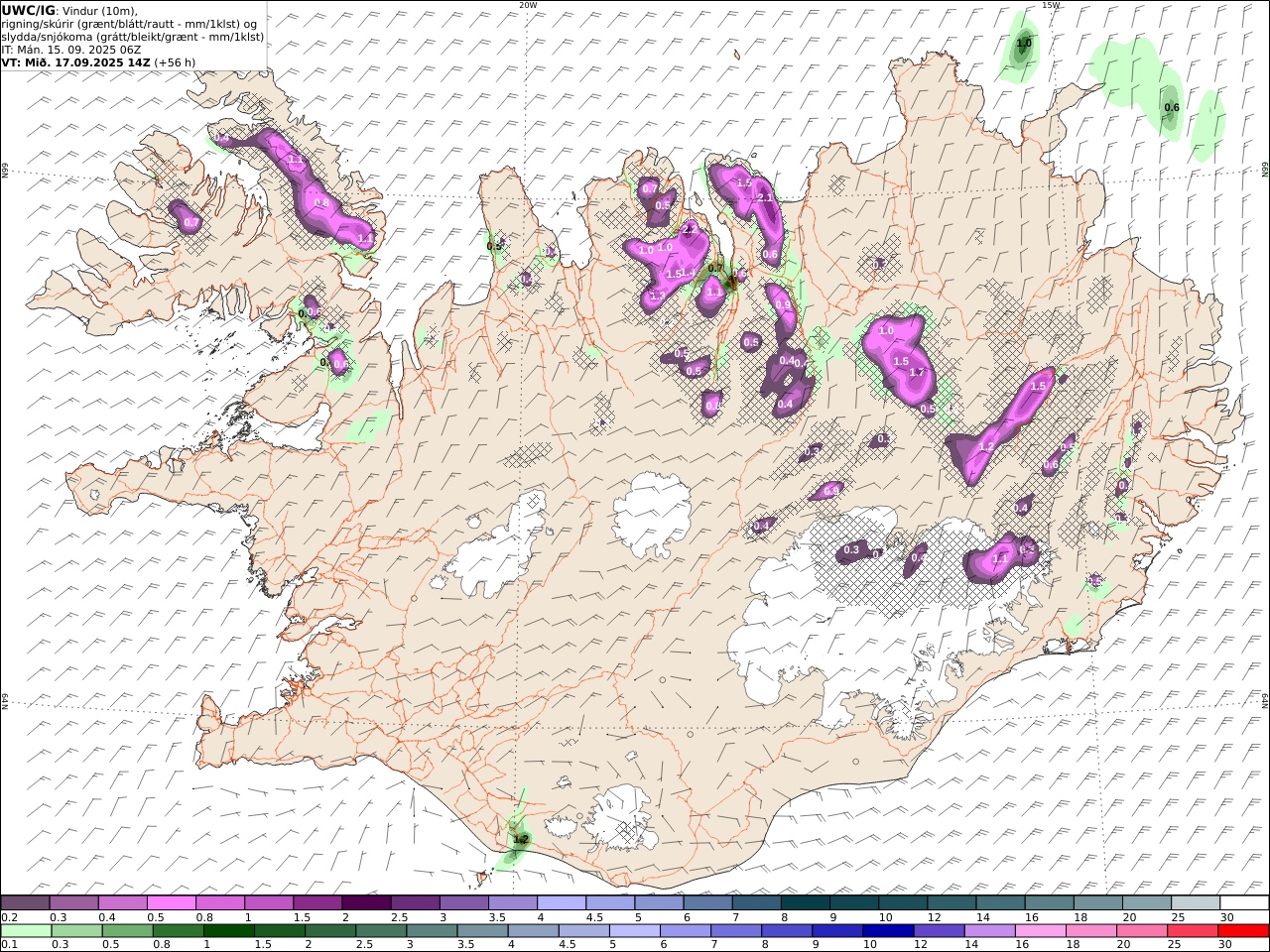Select the magenta snow swatch labeled 1
The height and width of the screenshot is (952, 1270).
[x=268, y=902]
